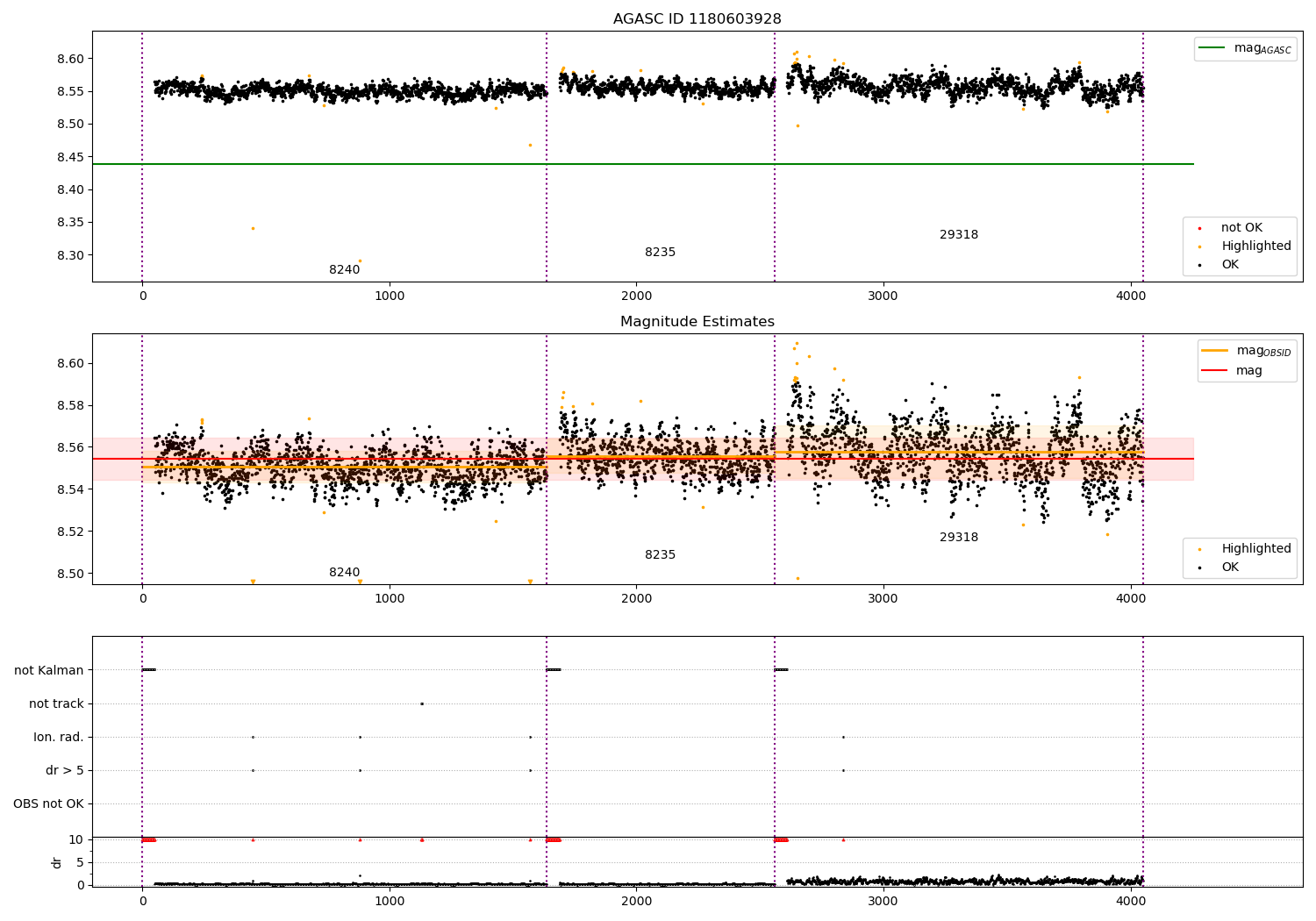Viewport: 1316px width, 921px height.
Task: Click the green horizontal mag AGASC line
Action: (643, 164)
